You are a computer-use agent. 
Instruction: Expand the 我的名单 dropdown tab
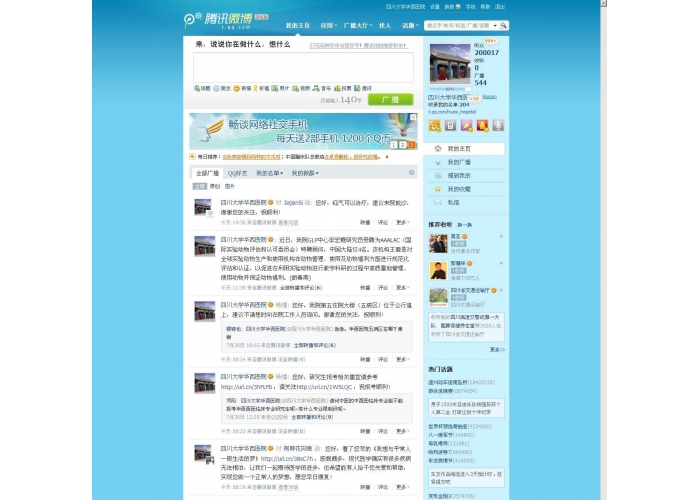point(269,173)
